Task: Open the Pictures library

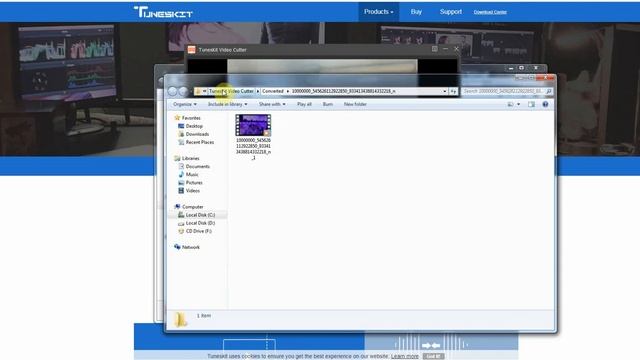Action: point(194,183)
